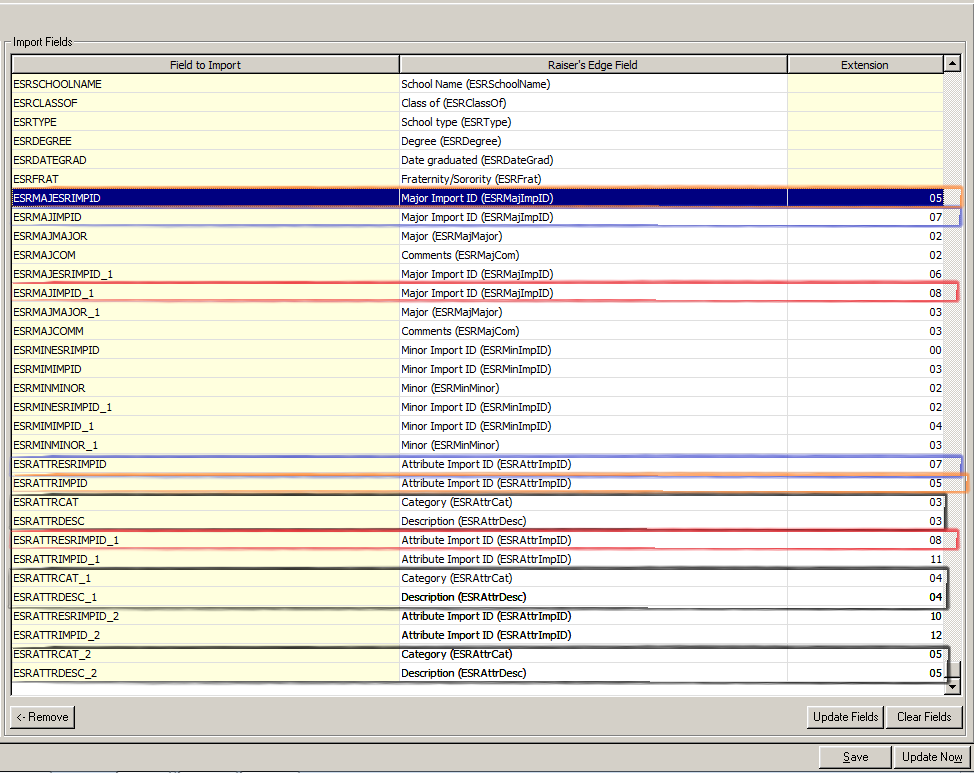Select the ESRATTRDESC_2 field

pyautogui.click(x=205, y=673)
